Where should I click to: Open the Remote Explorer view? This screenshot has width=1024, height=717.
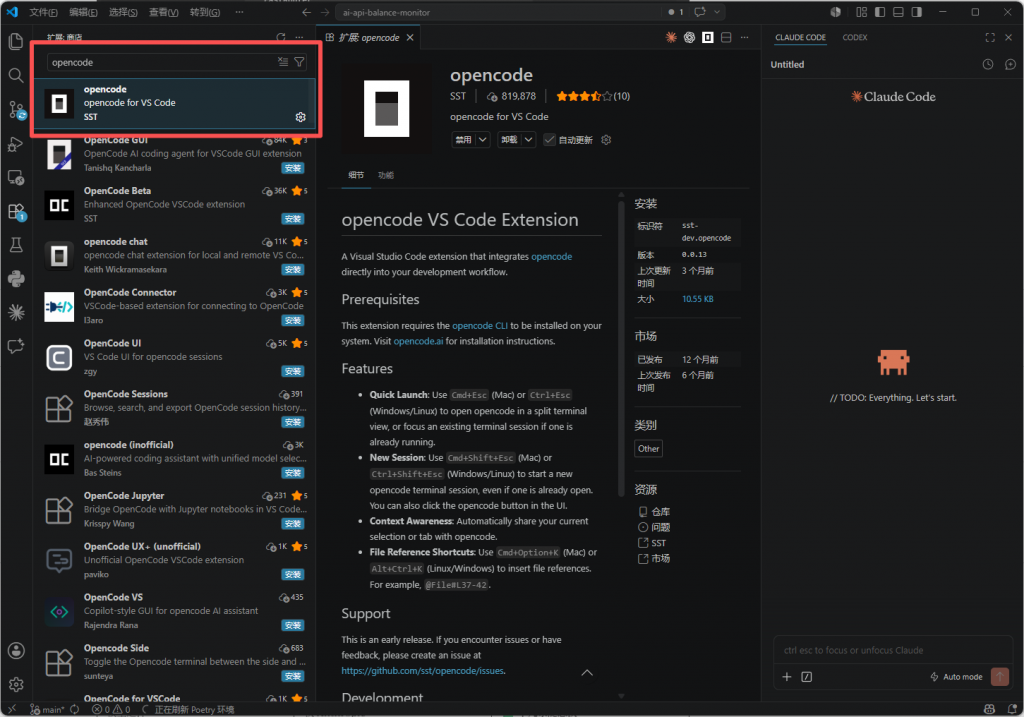[x=16, y=178]
